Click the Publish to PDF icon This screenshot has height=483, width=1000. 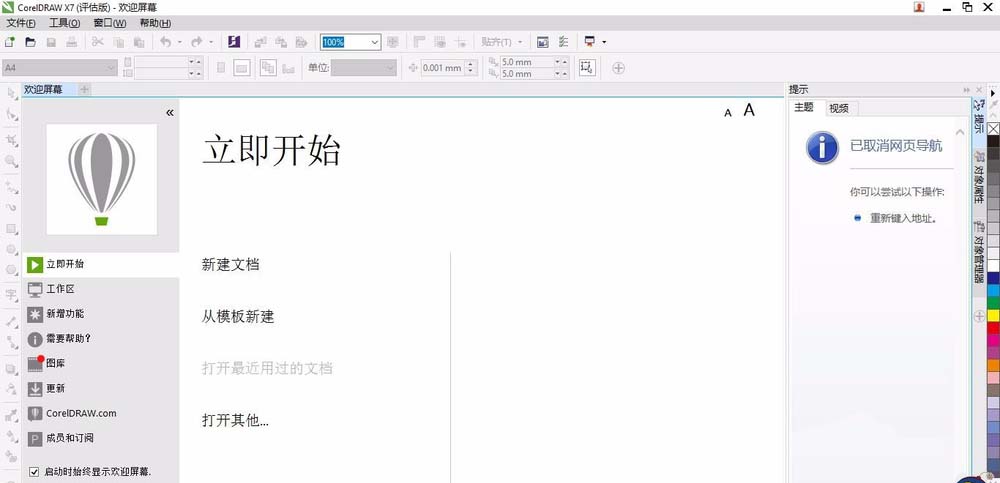pyautogui.click(x=302, y=42)
